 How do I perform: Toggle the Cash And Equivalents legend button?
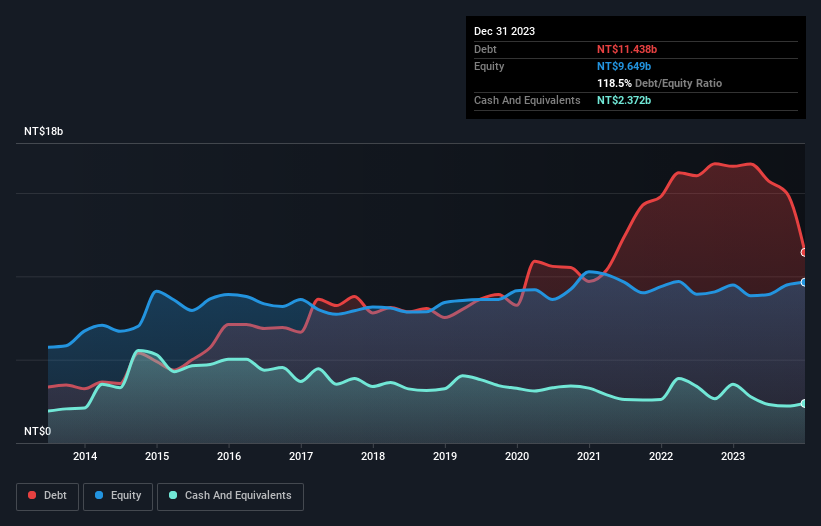pos(230,496)
